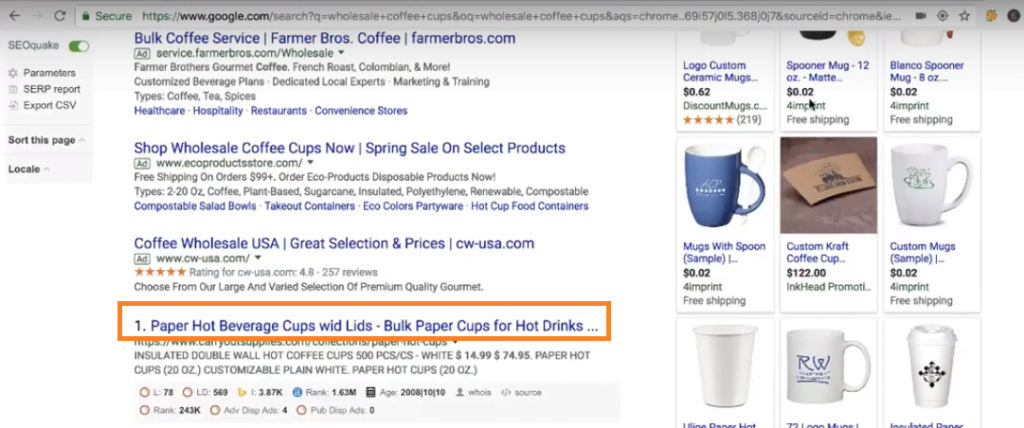Open the Chrome profile avatar

tap(1014, 16)
